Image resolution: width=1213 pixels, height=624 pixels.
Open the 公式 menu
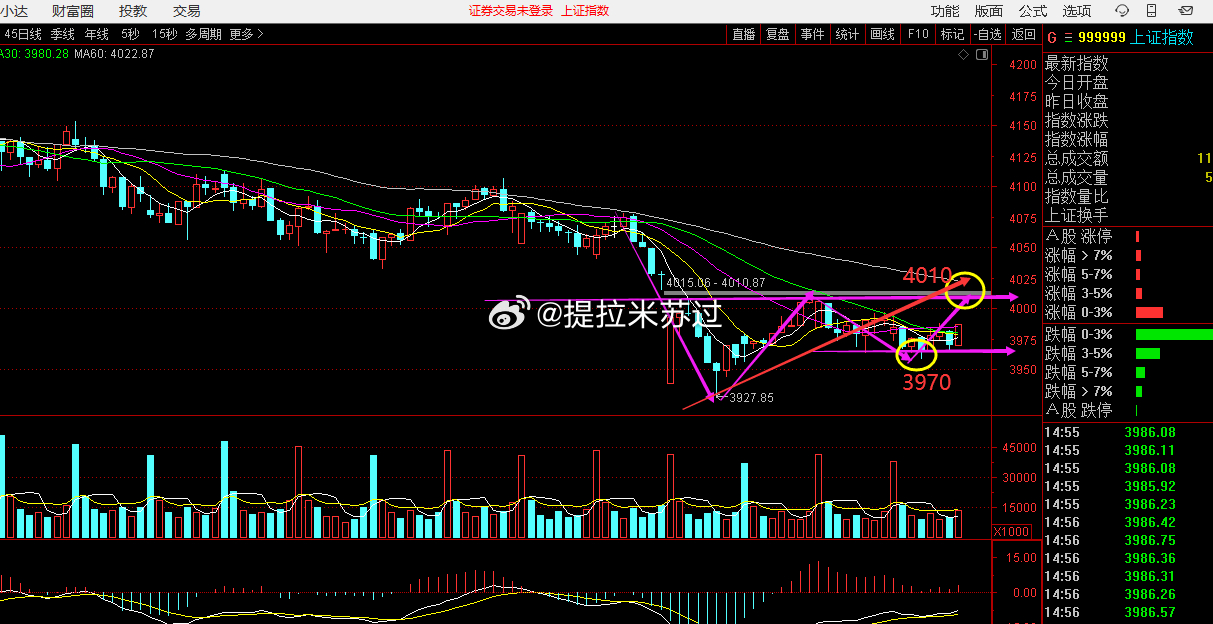[1033, 11]
